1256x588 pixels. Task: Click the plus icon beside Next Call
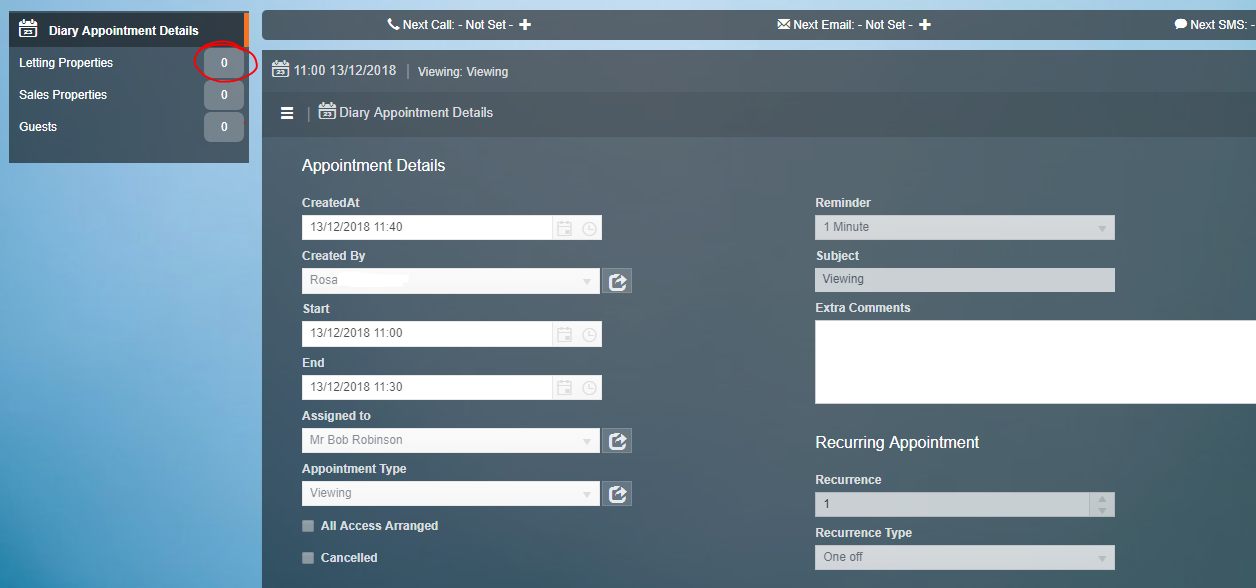click(525, 24)
